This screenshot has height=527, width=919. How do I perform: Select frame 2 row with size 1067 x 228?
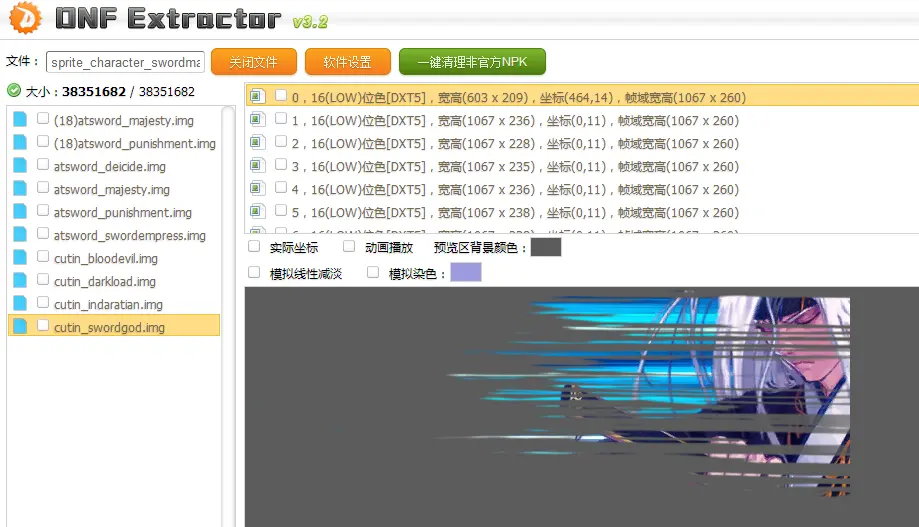coord(582,143)
